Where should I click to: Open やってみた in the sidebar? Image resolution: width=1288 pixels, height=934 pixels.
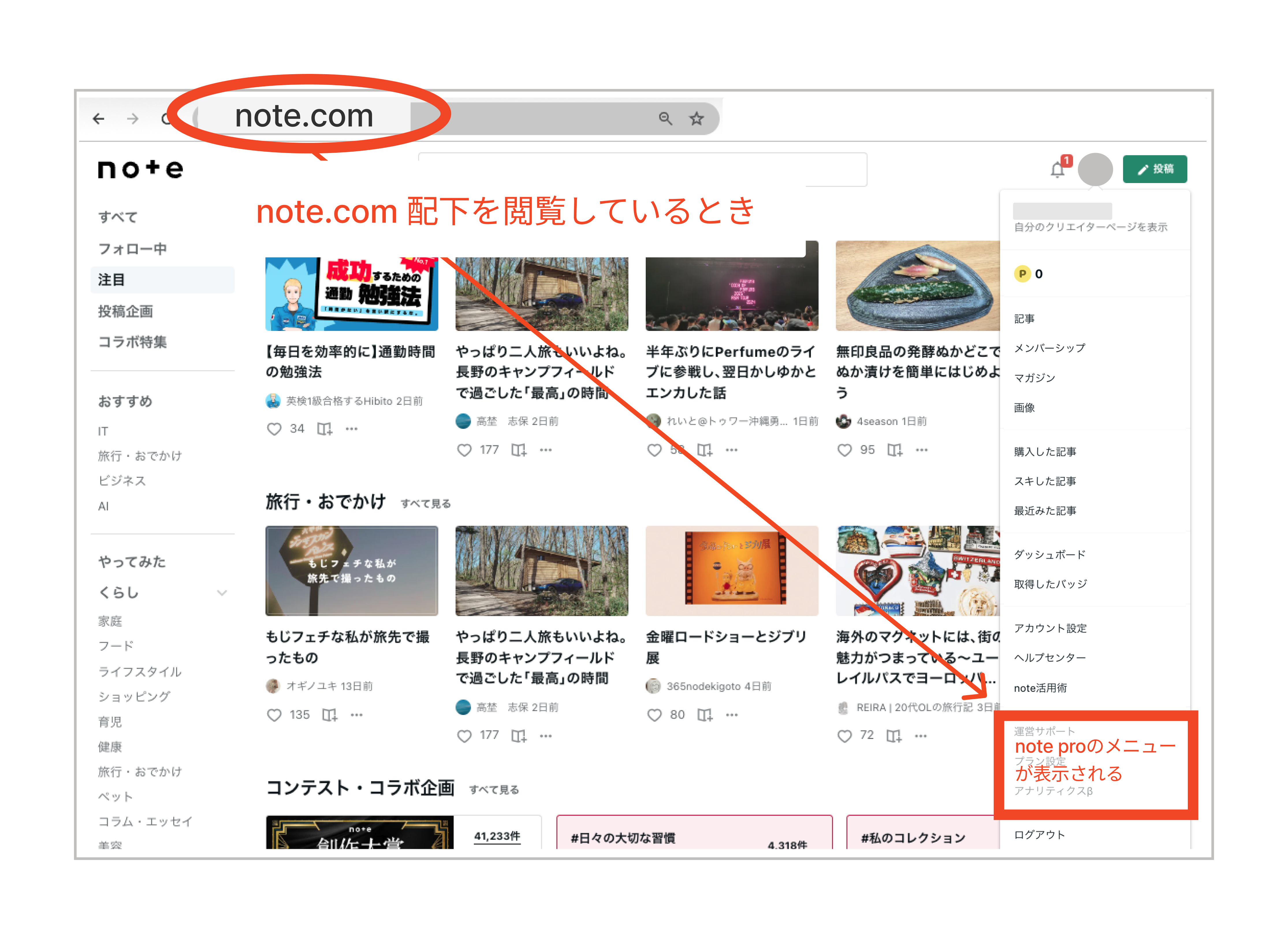pos(132,562)
